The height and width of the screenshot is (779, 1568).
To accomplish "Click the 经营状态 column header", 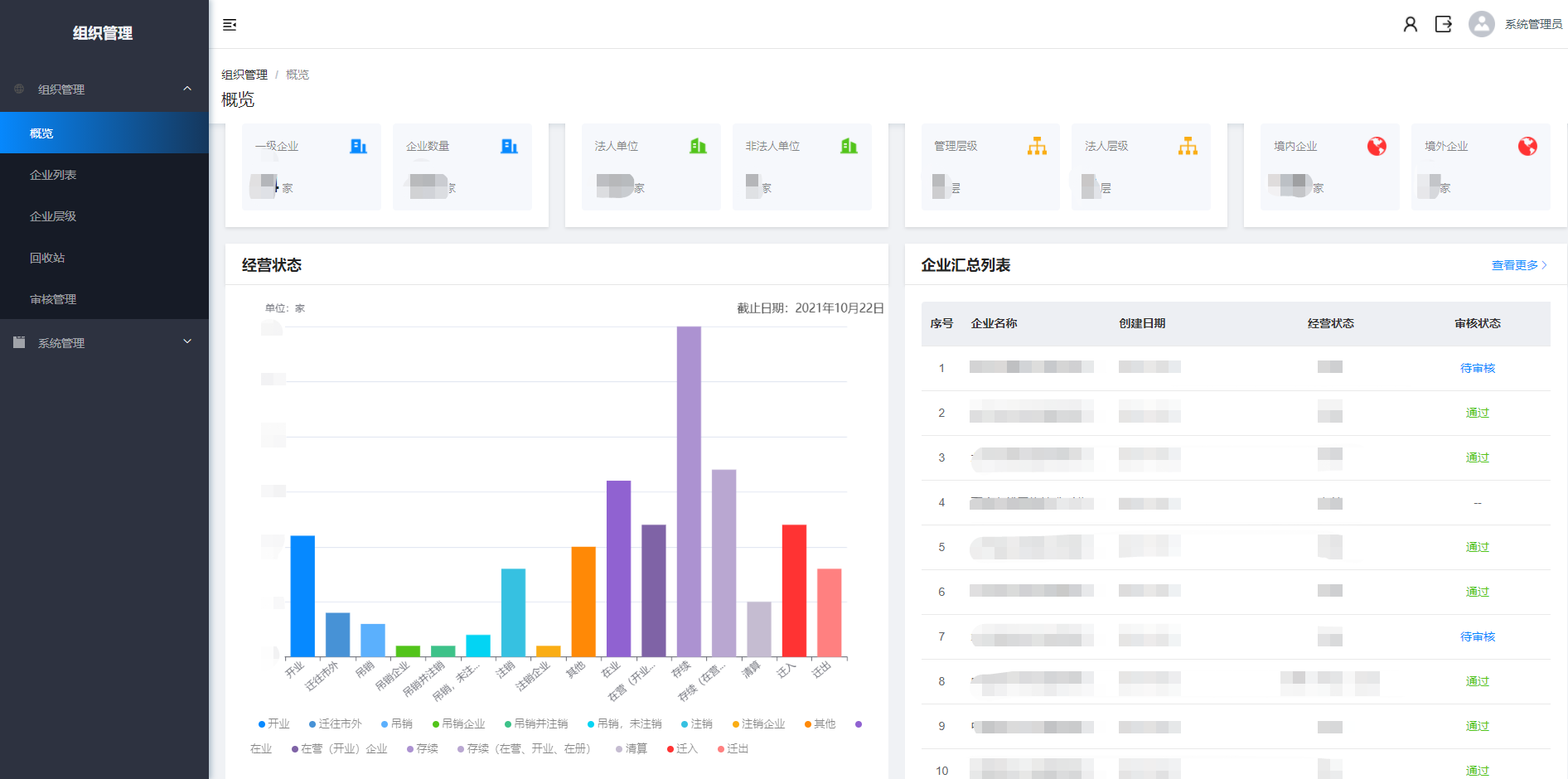I will pos(1330,323).
